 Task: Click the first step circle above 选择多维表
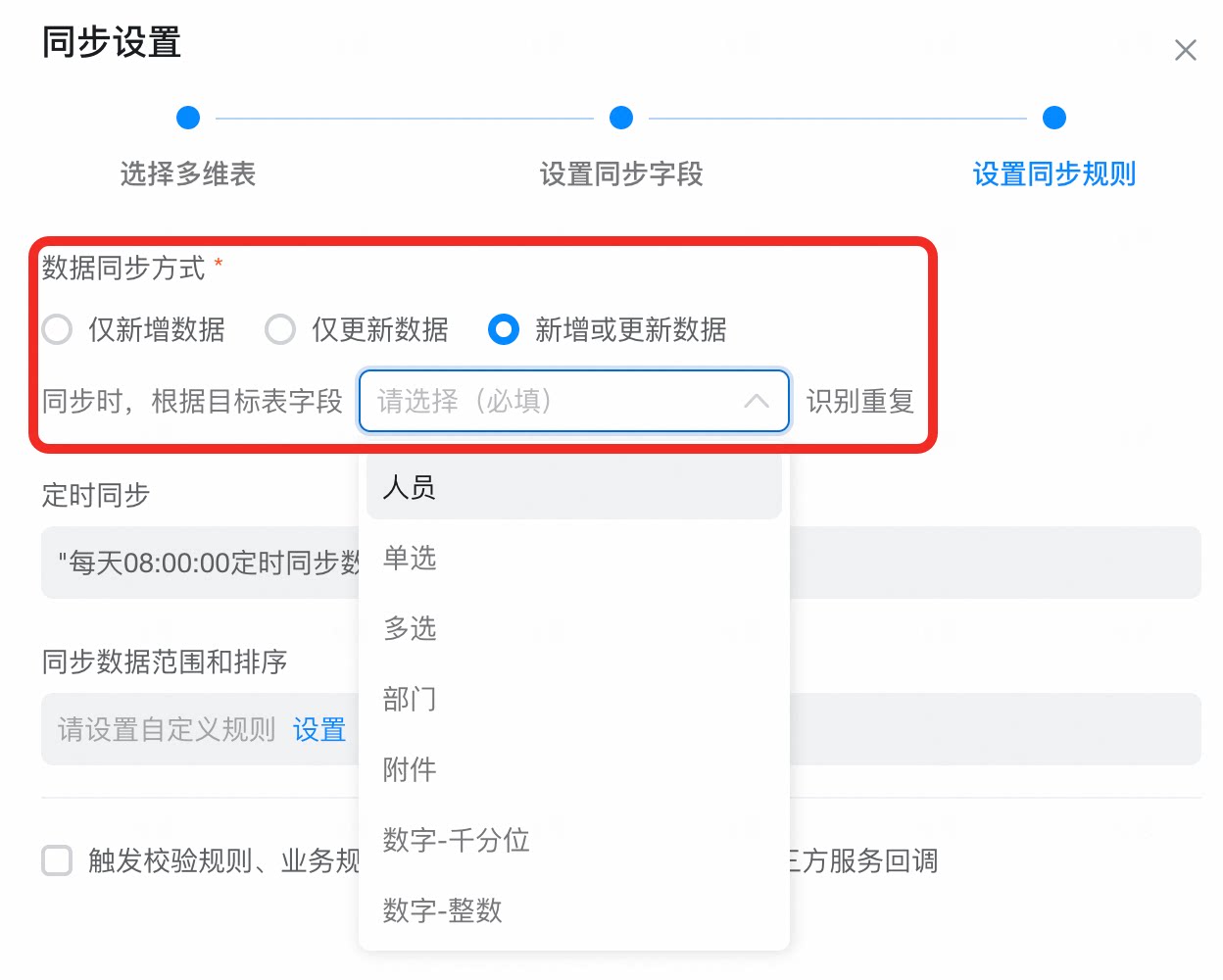188,118
